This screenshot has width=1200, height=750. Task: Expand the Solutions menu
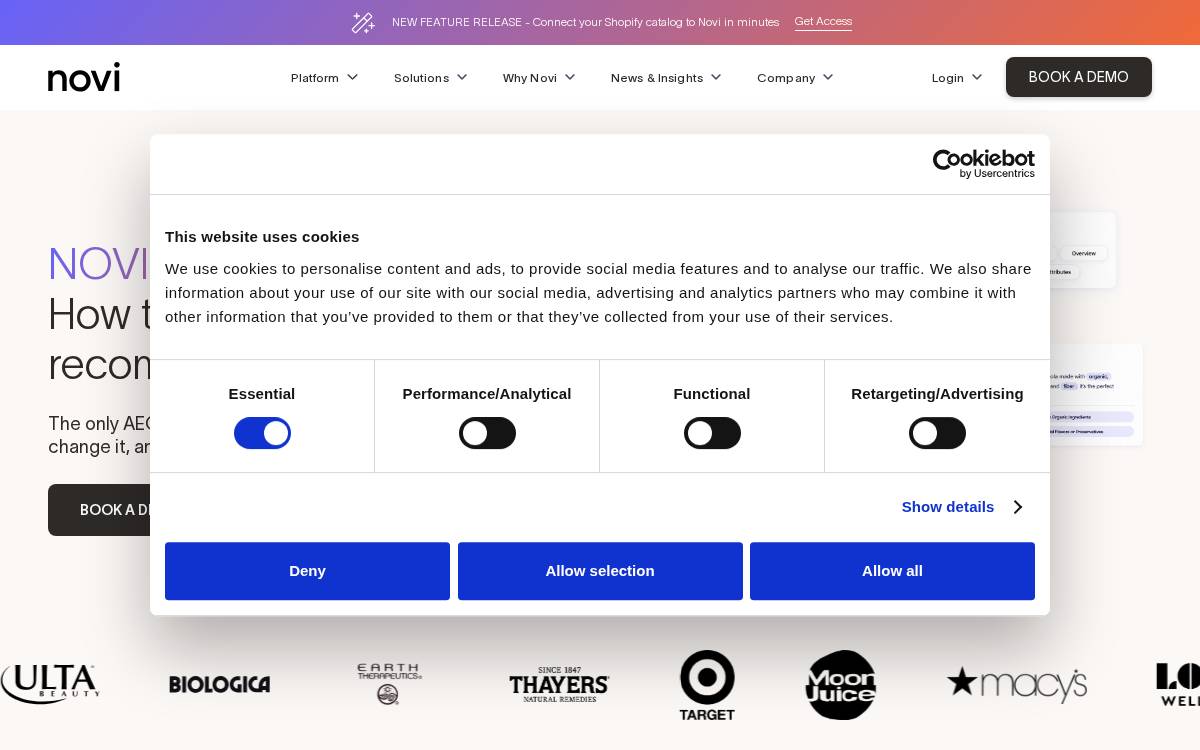430,77
